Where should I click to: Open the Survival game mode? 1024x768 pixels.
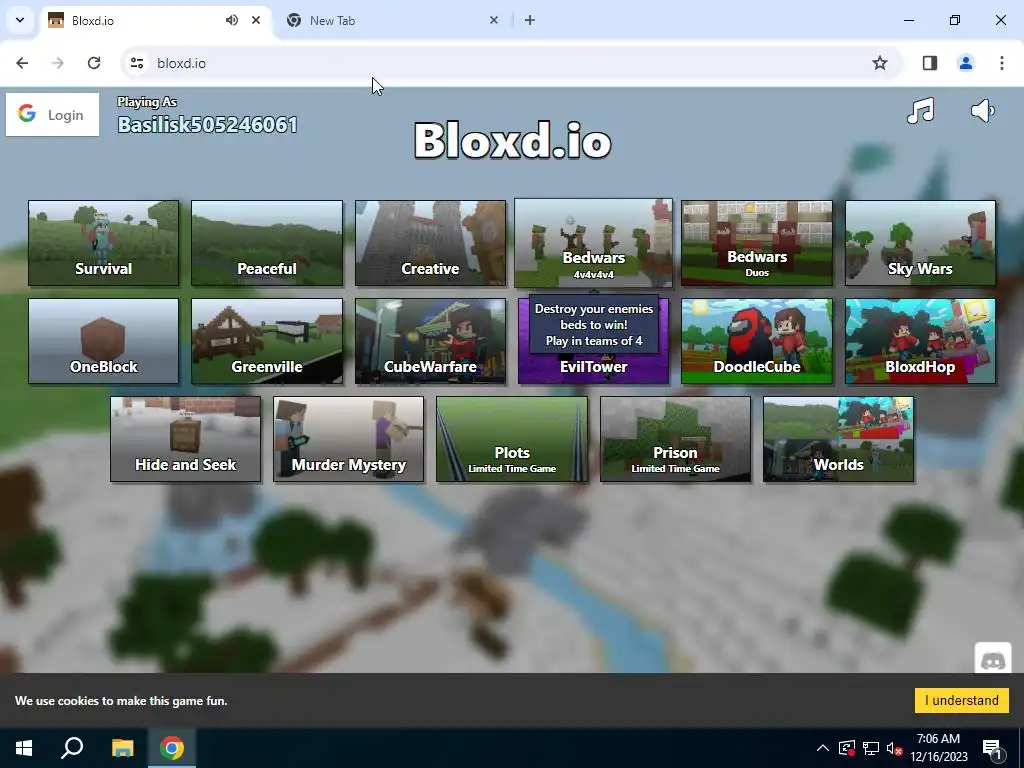tap(103, 243)
